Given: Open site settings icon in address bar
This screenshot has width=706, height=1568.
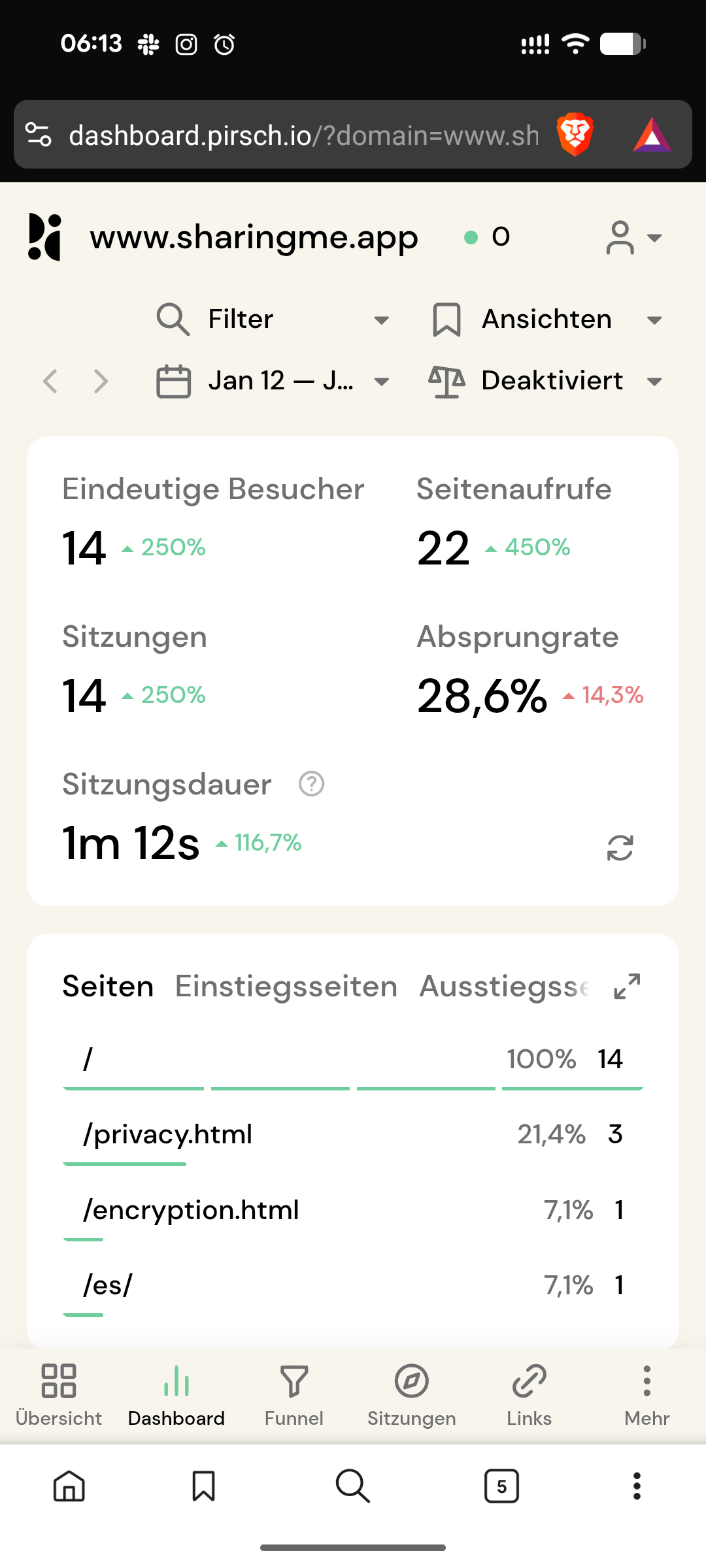Looking at the screenshot, I should 39,135.
